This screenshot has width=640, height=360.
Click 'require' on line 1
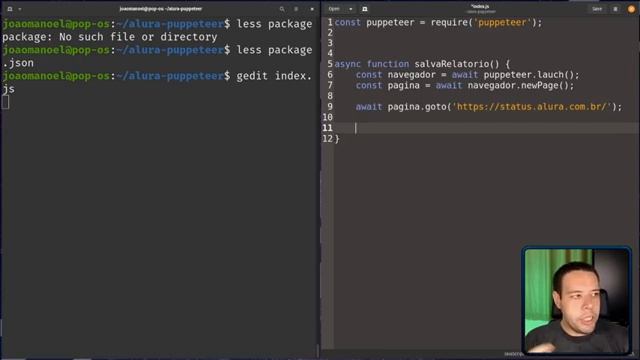tap(449, 22)
